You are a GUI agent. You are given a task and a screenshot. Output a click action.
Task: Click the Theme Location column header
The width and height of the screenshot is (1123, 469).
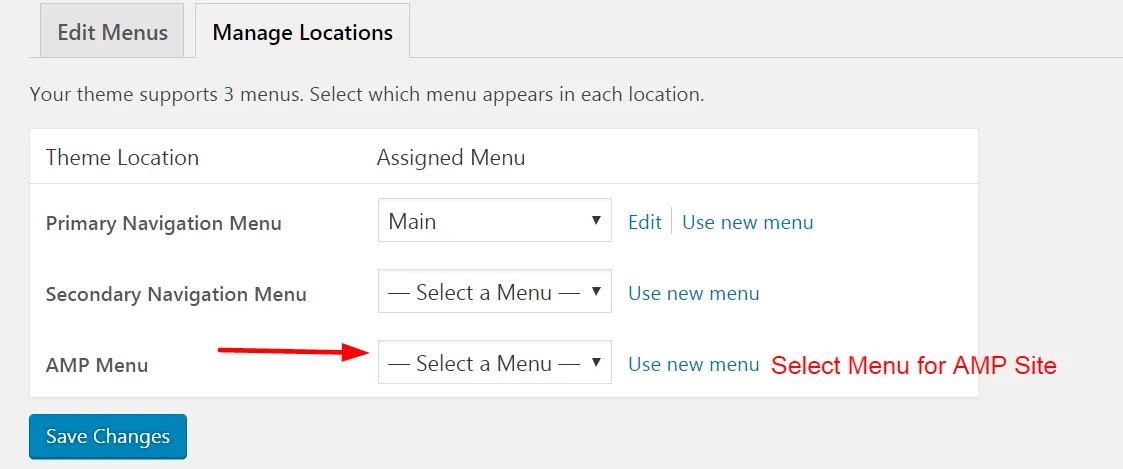pyautogui.click(x=122, y=158)
